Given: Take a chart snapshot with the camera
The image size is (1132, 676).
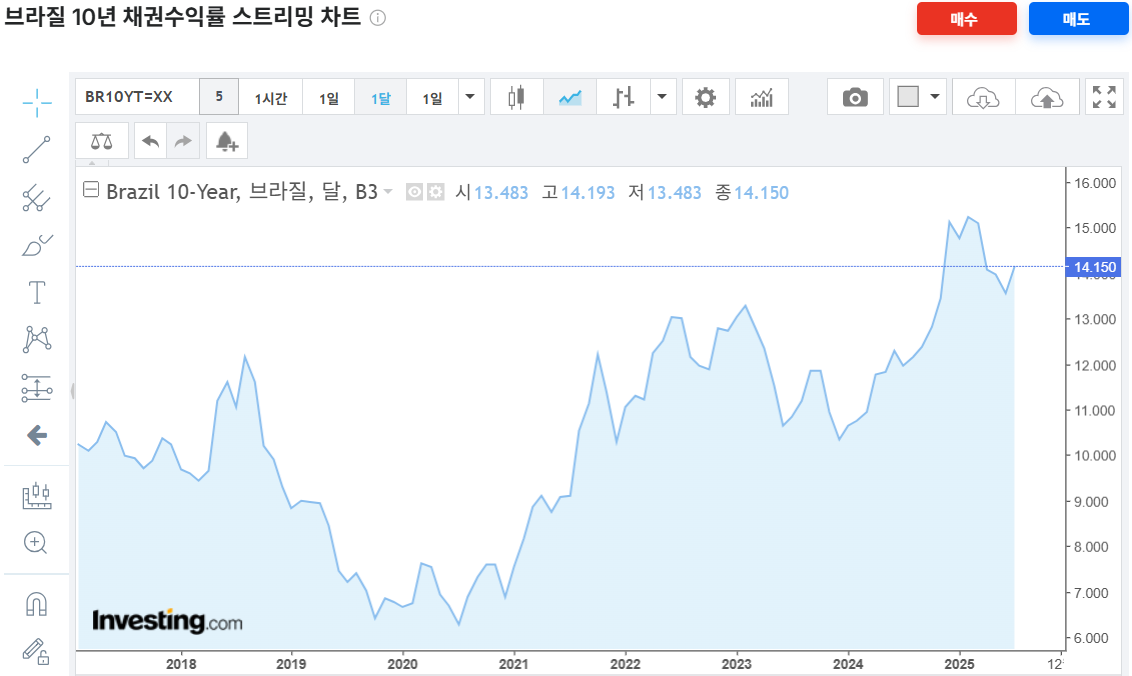Looking at the screenshot, I should 855,96.
